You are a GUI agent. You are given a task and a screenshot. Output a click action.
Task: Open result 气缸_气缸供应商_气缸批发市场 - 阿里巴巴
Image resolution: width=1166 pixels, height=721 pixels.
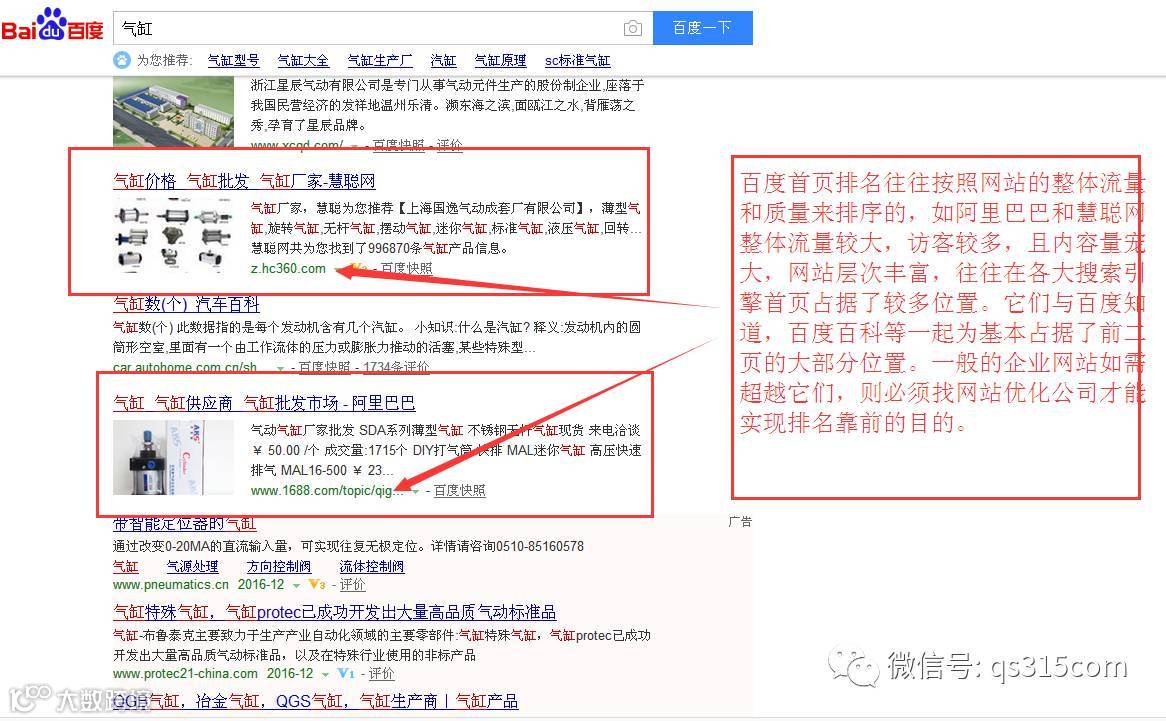(x=264, y=403)
